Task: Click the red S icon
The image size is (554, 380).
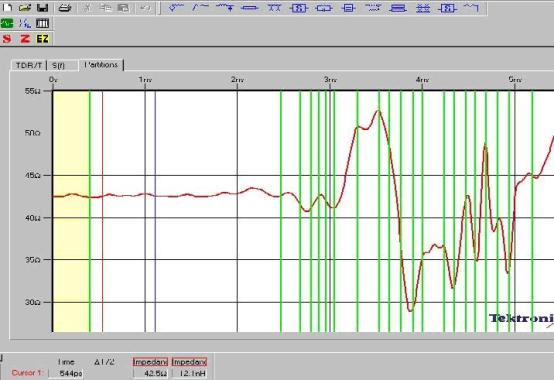Action: tap(7, 38)
